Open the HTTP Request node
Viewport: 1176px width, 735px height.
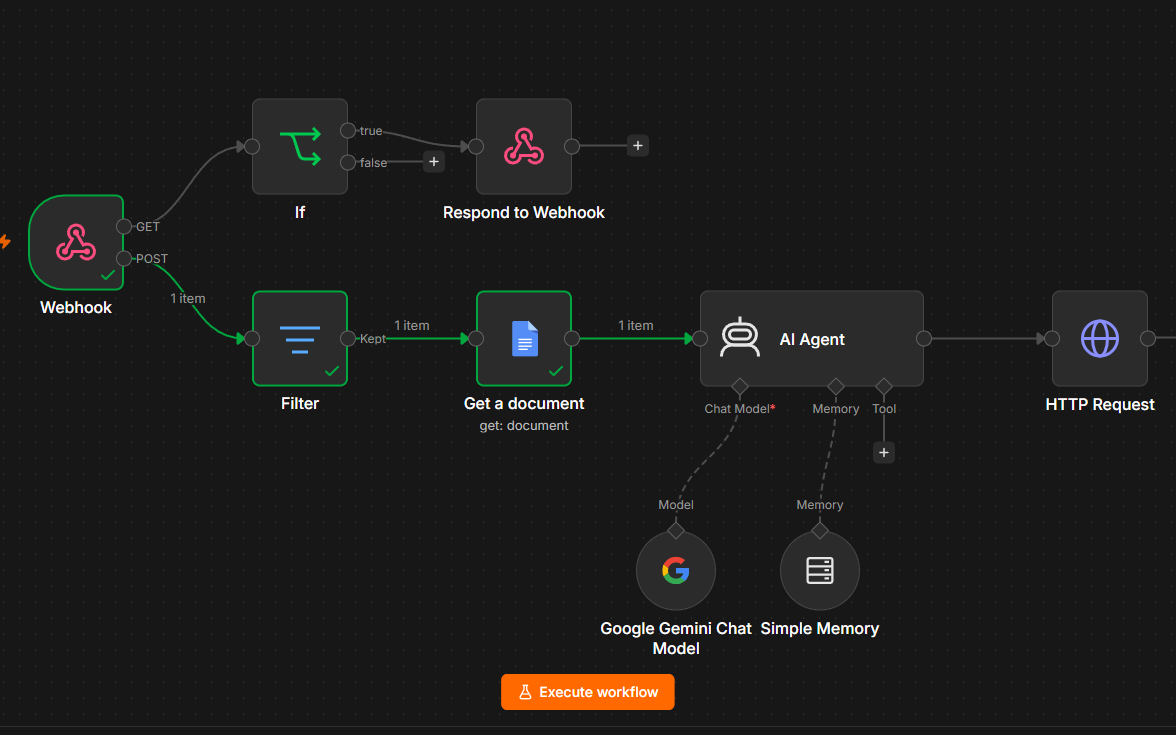1100,338
